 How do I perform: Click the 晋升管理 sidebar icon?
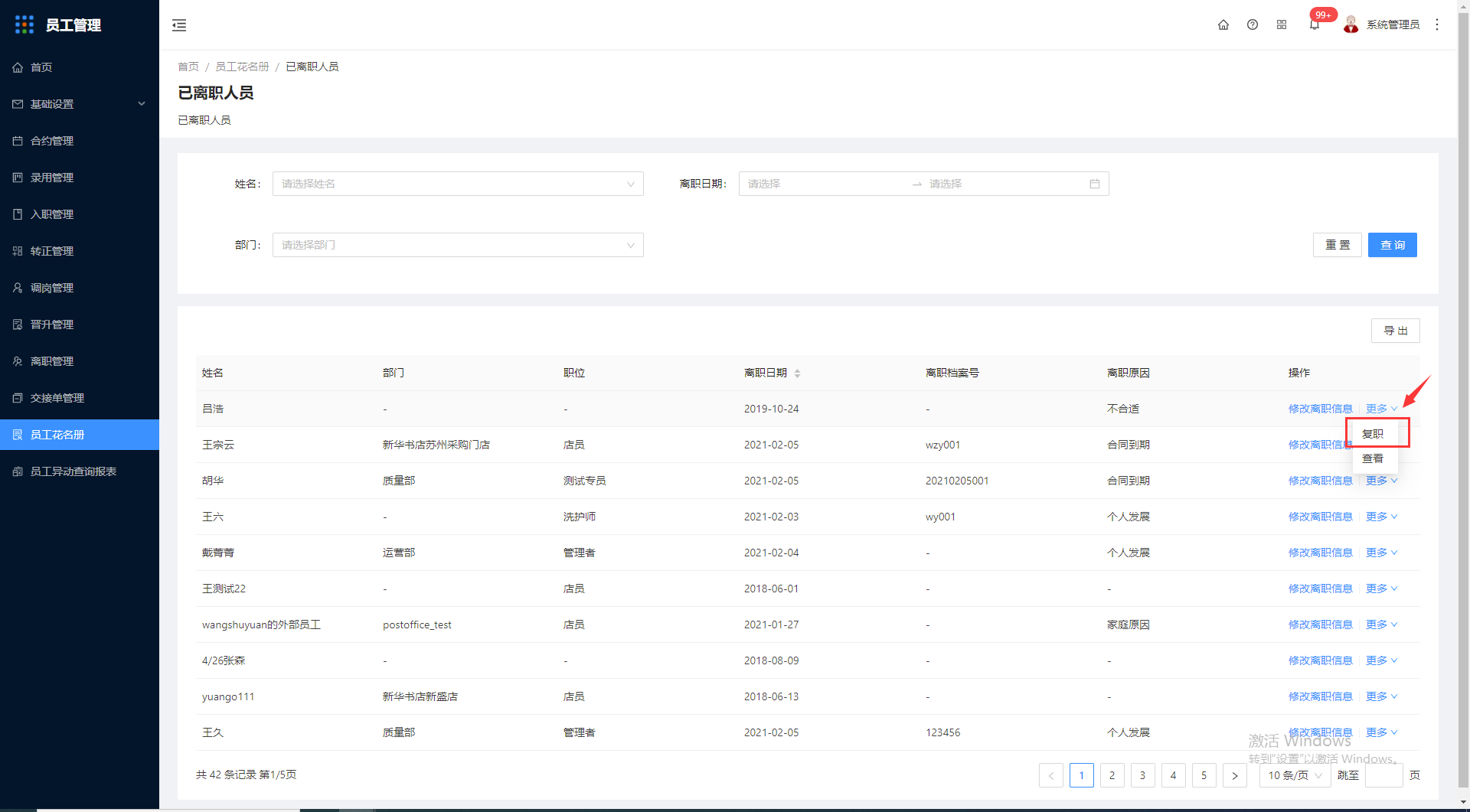click(x=18, y=324)
